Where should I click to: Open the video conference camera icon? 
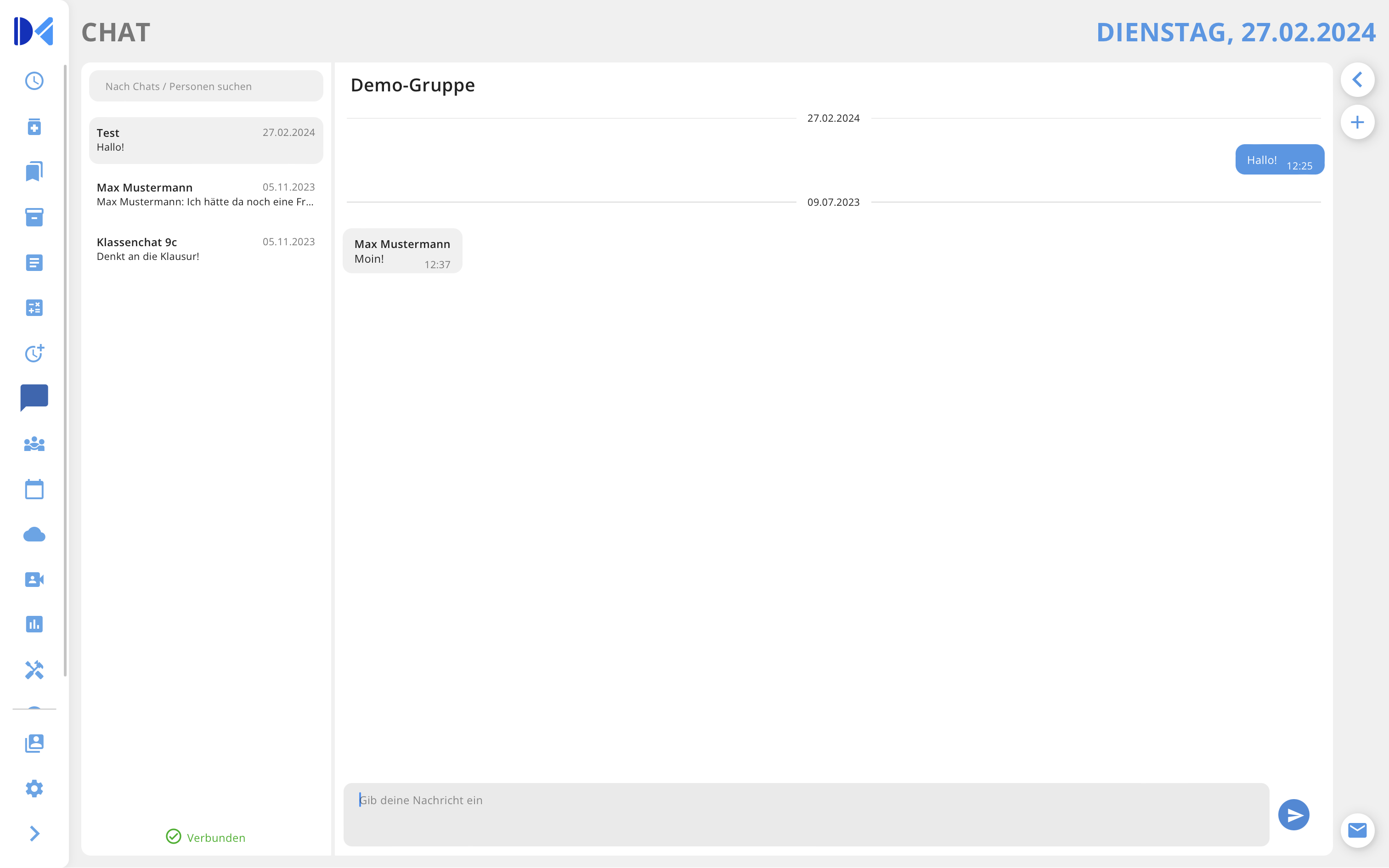click(34, 579)
